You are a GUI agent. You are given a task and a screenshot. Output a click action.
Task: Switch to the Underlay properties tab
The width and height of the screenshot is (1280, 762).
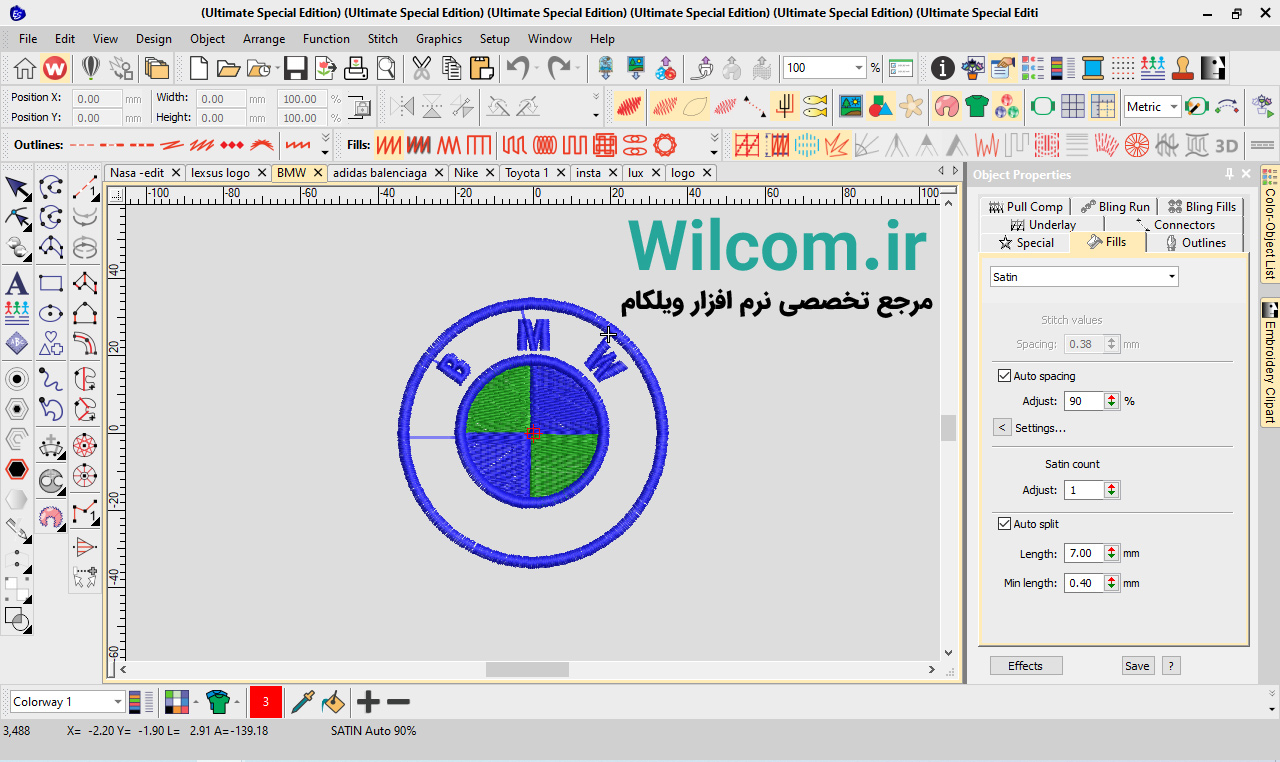coord(1042,225)
